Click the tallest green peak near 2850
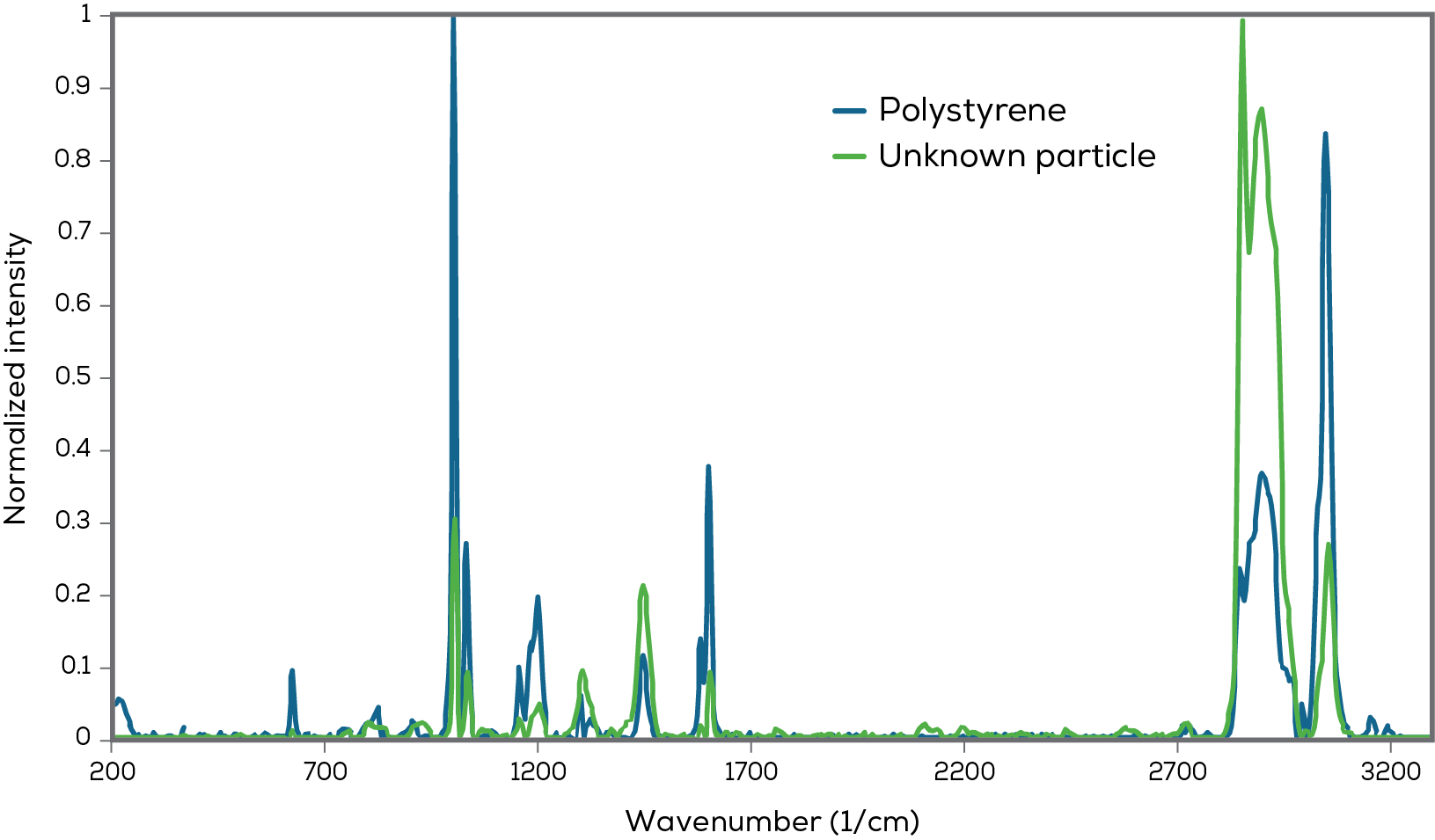This screenshot has height=840, width=1435. pos(1242,21)
